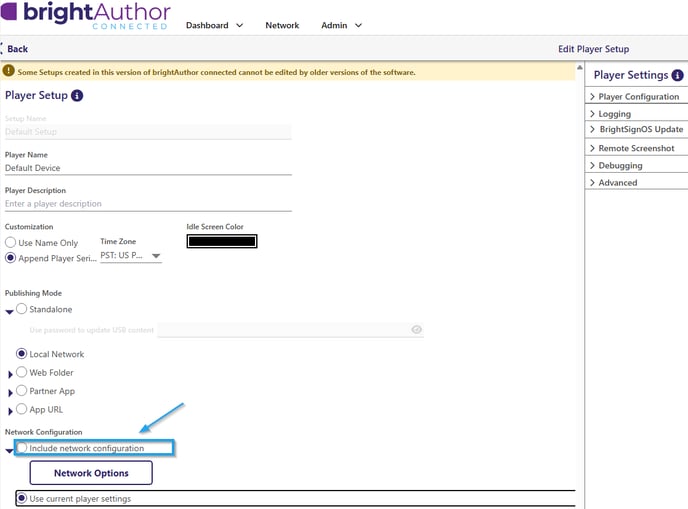Select Append Player Serial radio button

[x=11, y=258]
